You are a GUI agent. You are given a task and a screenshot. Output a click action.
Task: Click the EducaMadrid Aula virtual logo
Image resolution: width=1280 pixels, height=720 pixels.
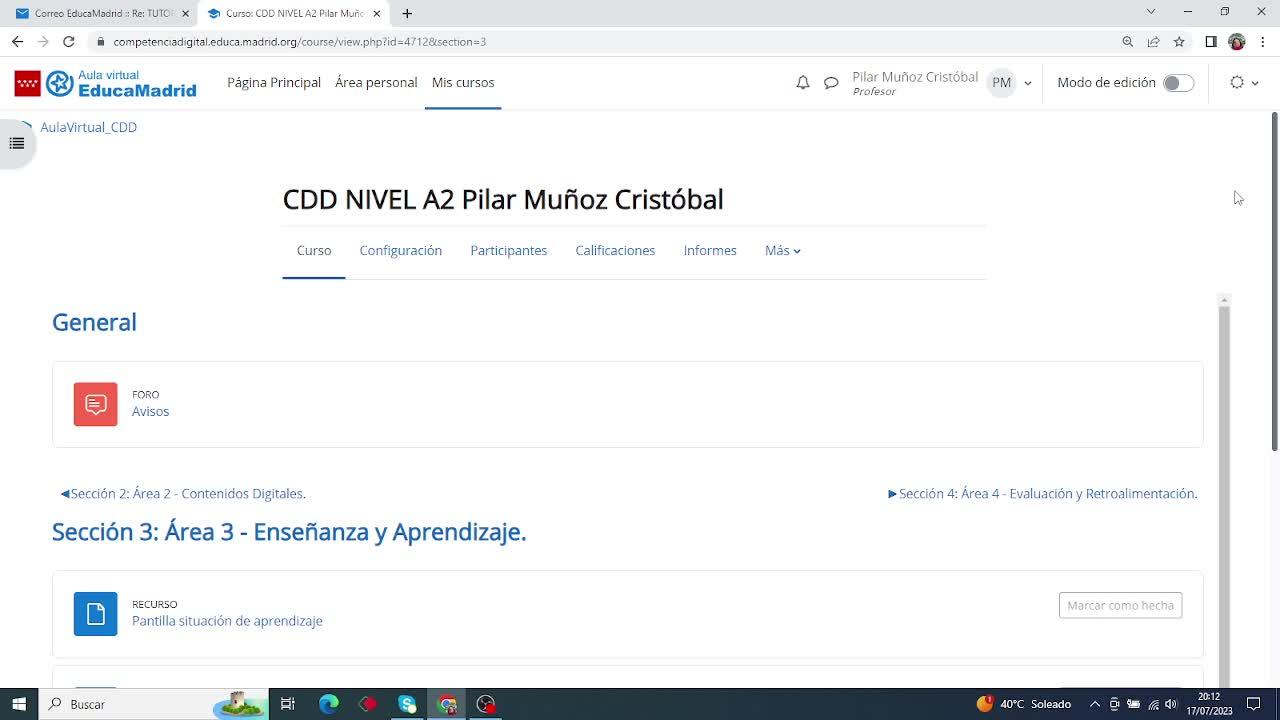(x=105, y=83)
